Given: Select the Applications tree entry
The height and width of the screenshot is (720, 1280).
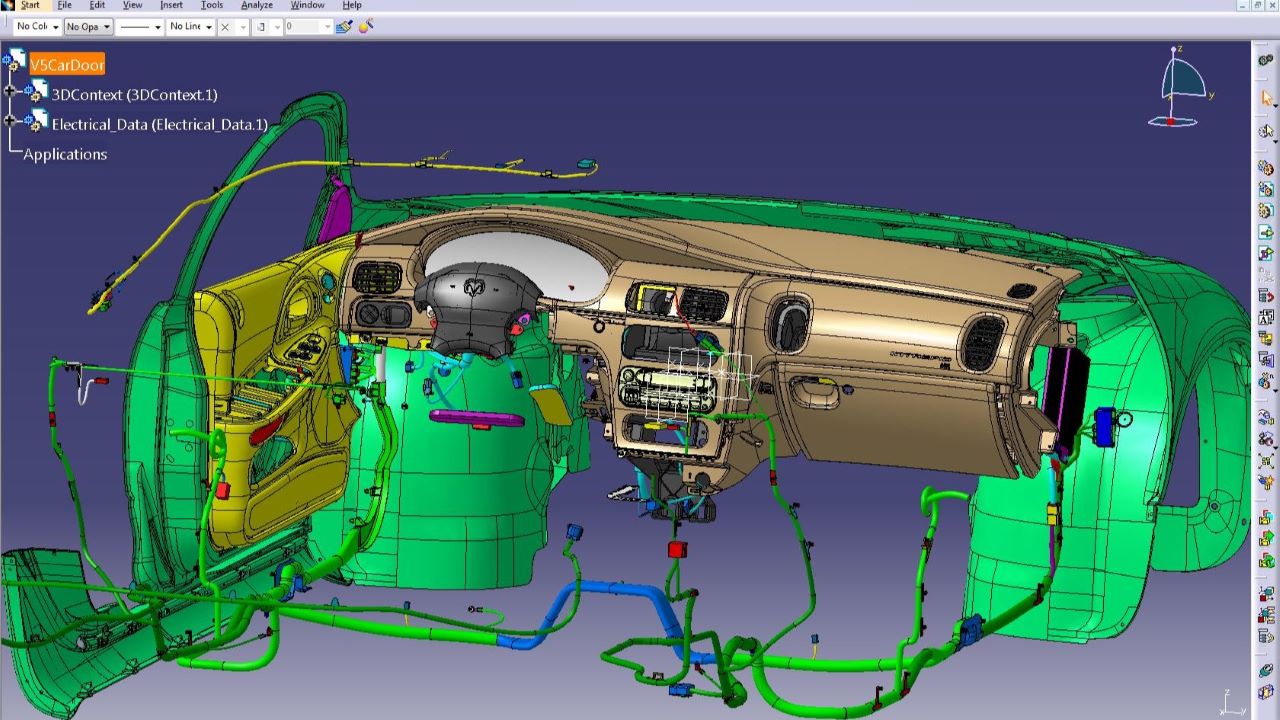Looking at the screenshot, I should point(65,154).
